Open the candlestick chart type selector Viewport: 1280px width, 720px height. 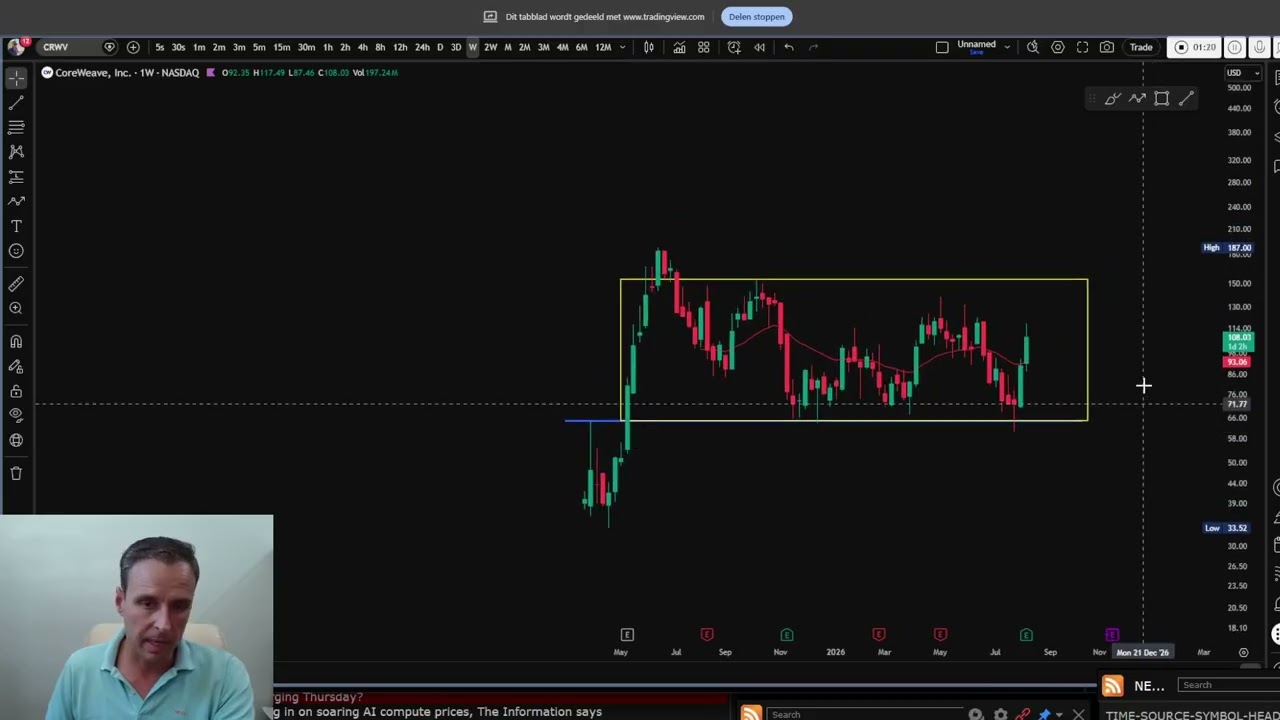pos(649,47)
